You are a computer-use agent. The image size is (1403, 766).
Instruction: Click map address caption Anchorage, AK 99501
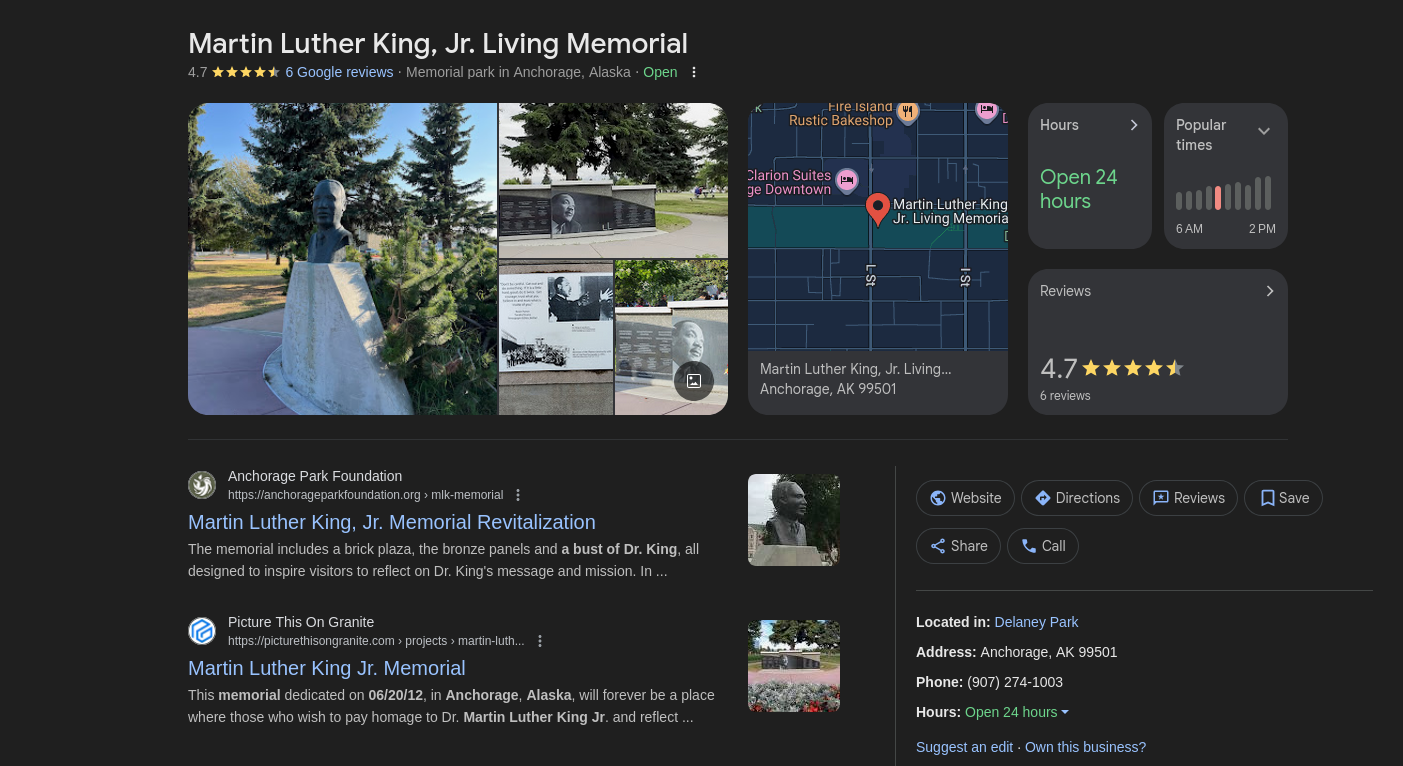(828, 389)
